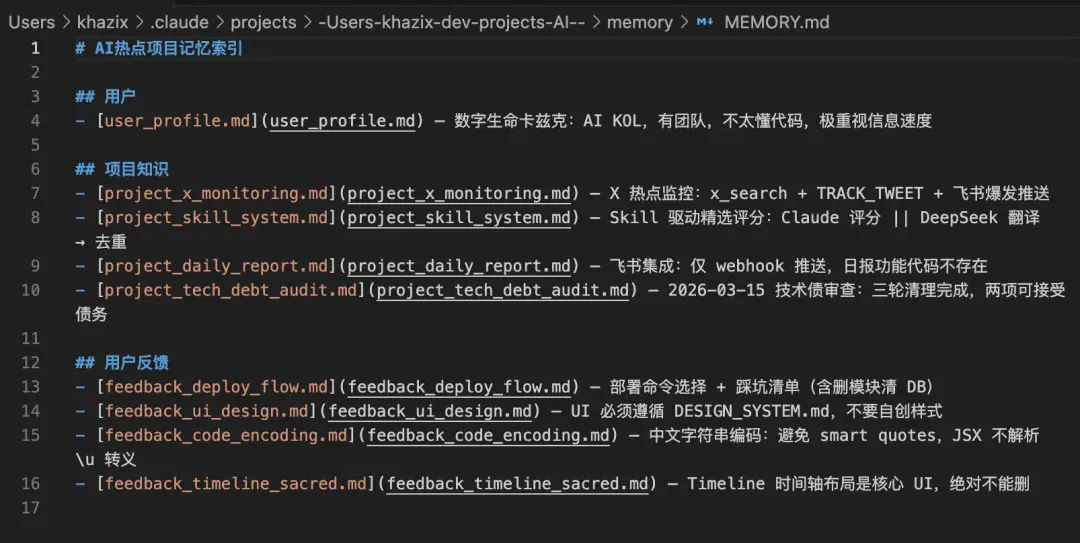Open the khazix breadcrumb segment
This screenshot has height=543, width=1080.
[x=103, y=22]
